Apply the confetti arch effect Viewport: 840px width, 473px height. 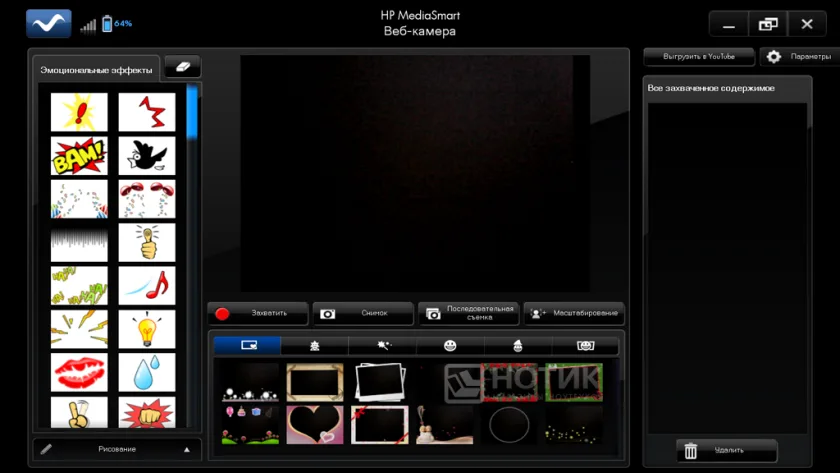tap(79, 199)
